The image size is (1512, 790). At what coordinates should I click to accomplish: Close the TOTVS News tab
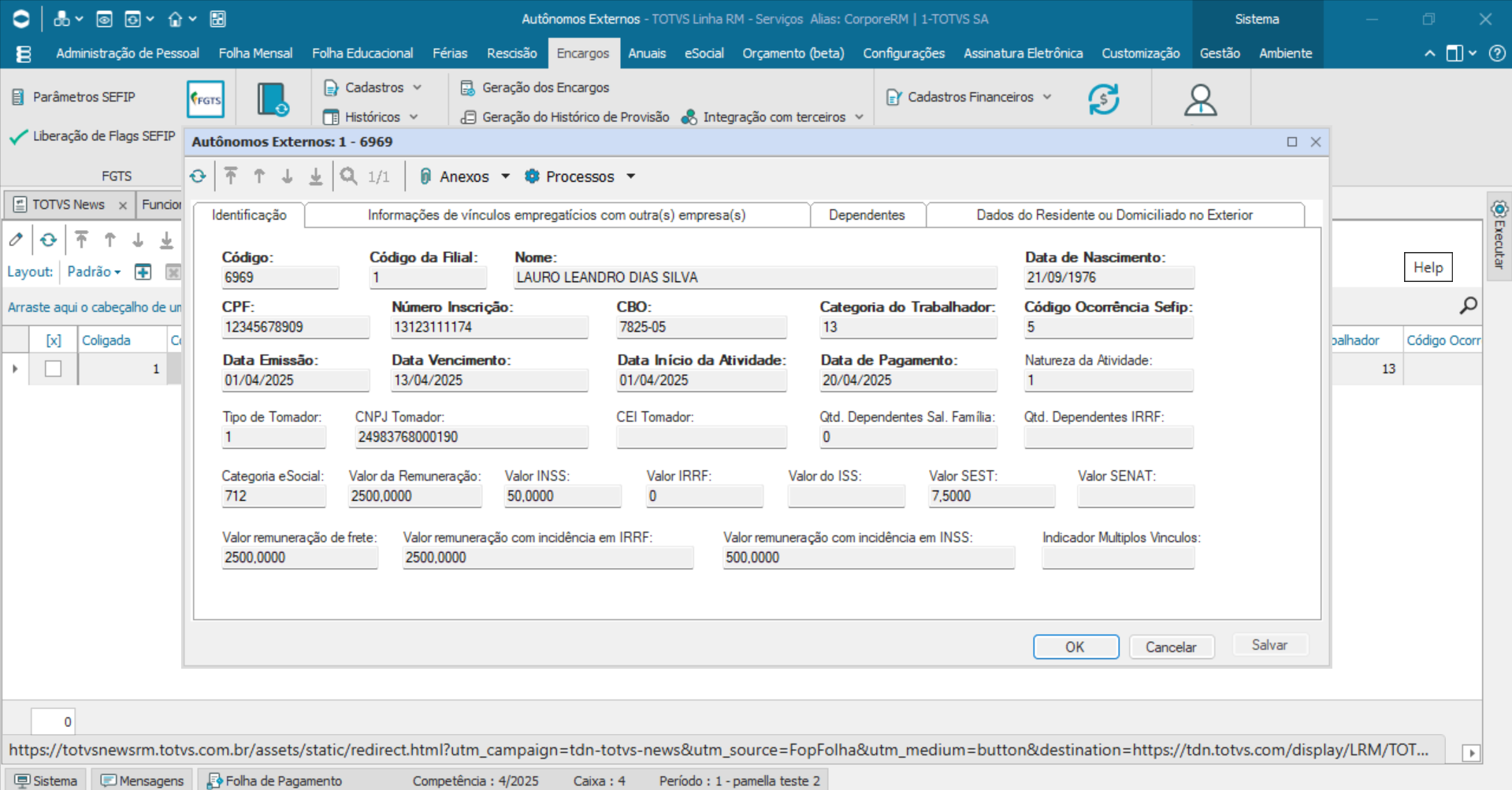point(123,206)
